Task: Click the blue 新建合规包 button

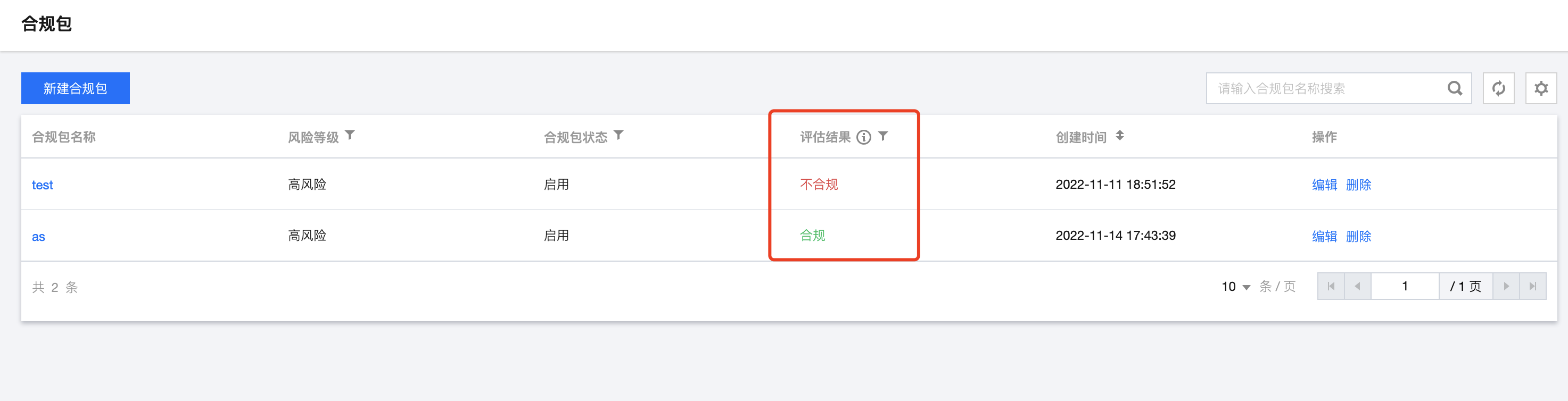Action: [x=76, y=88]
